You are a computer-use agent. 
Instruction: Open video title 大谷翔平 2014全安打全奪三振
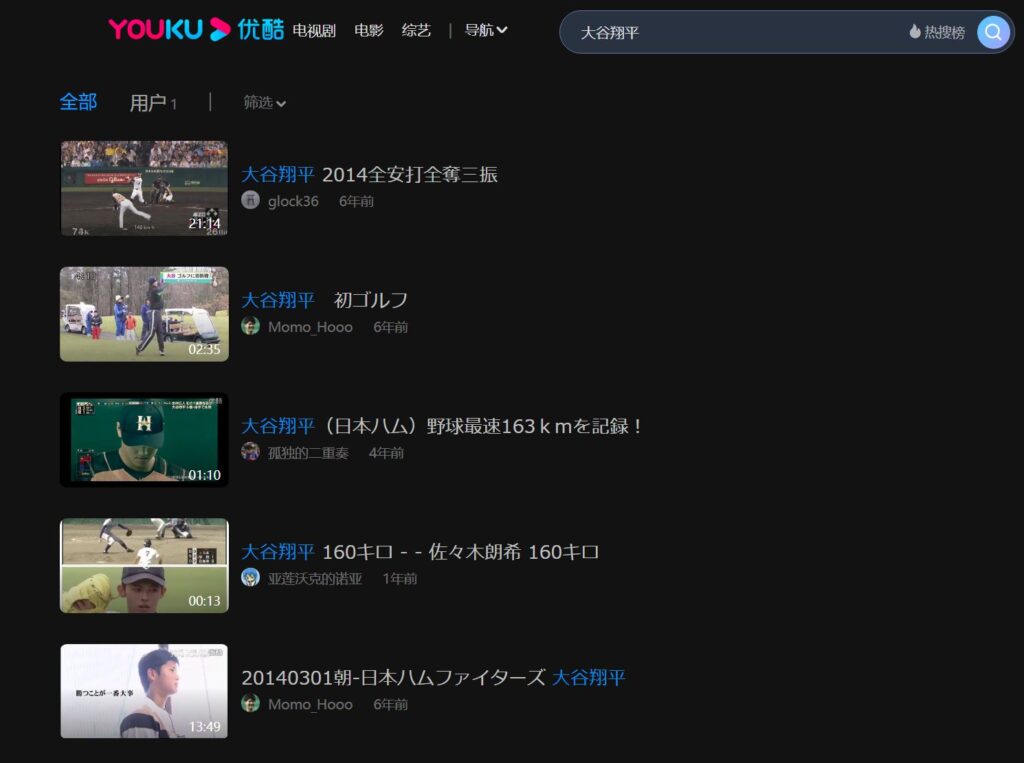[x=369, y=174]
